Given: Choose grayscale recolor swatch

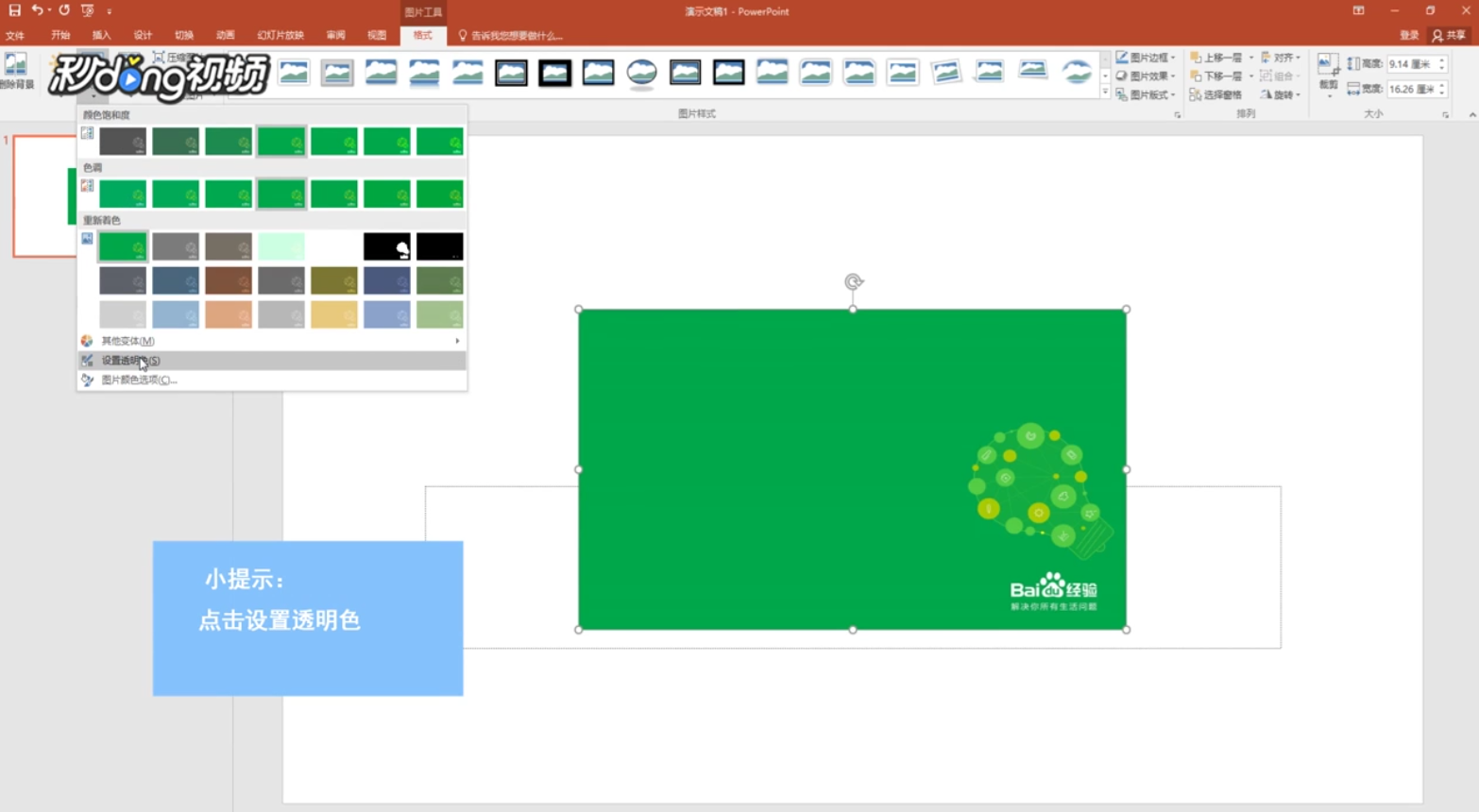Looking at the screenshot, I should 176,246.
